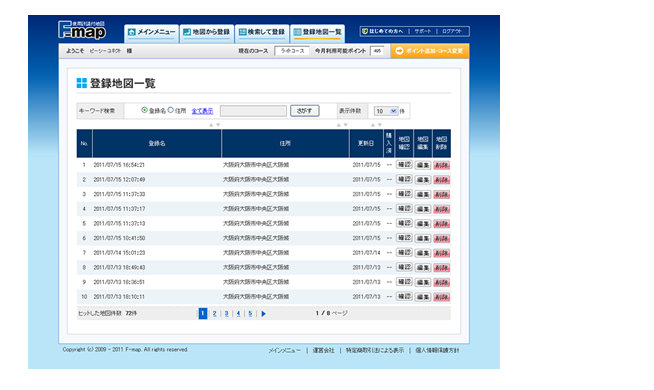
Task: Open footer 特定商取引法による表示 link
Action: click(375, 350)
